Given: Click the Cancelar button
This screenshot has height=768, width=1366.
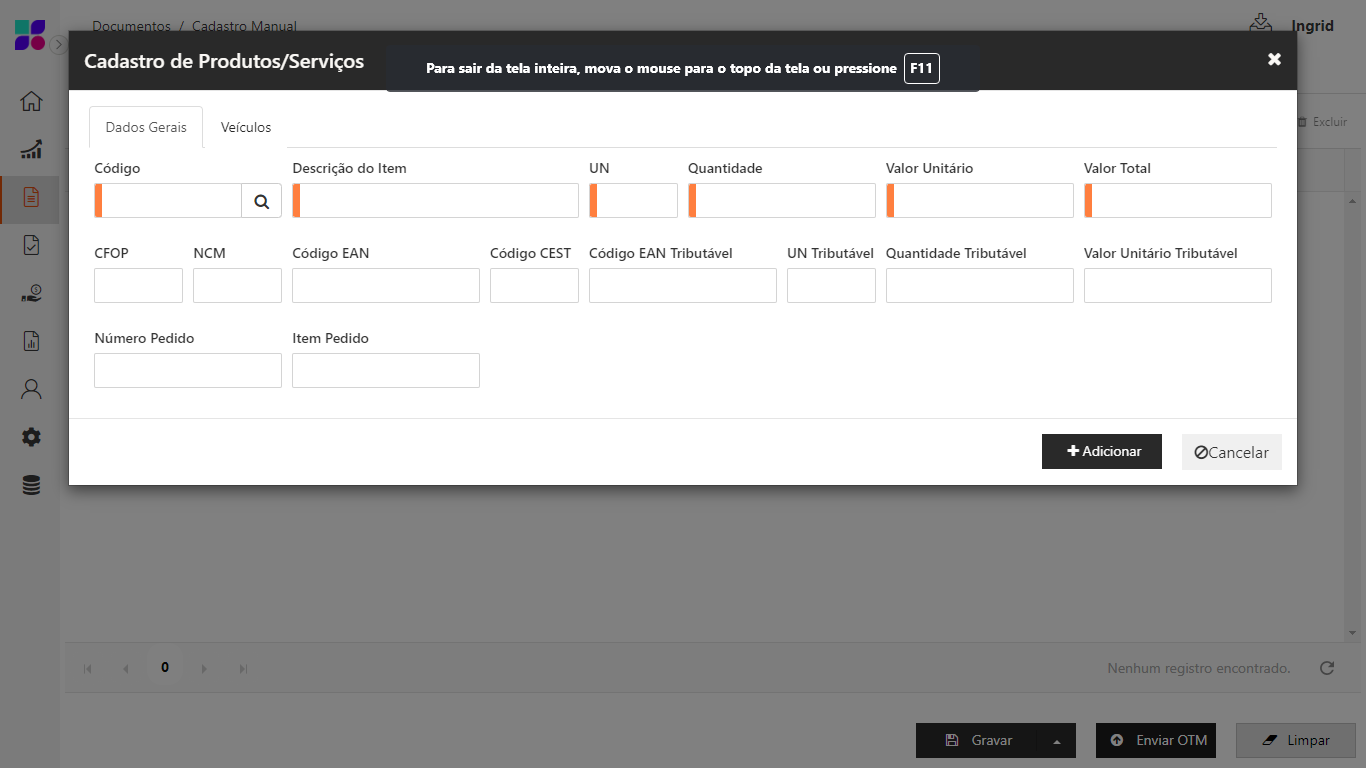Looking at the screenshot, I should [1231, 452].
